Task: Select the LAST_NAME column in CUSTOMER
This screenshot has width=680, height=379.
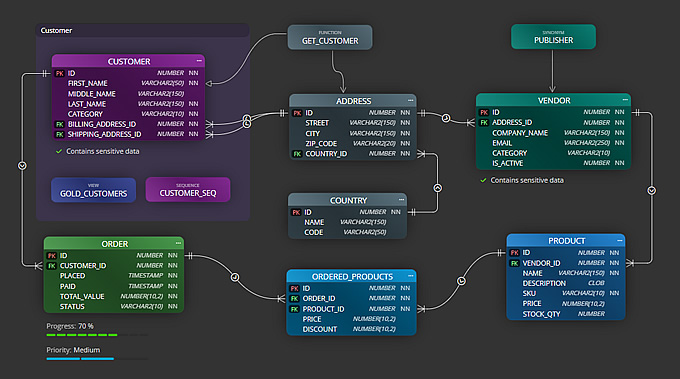Action: [128, 104]
